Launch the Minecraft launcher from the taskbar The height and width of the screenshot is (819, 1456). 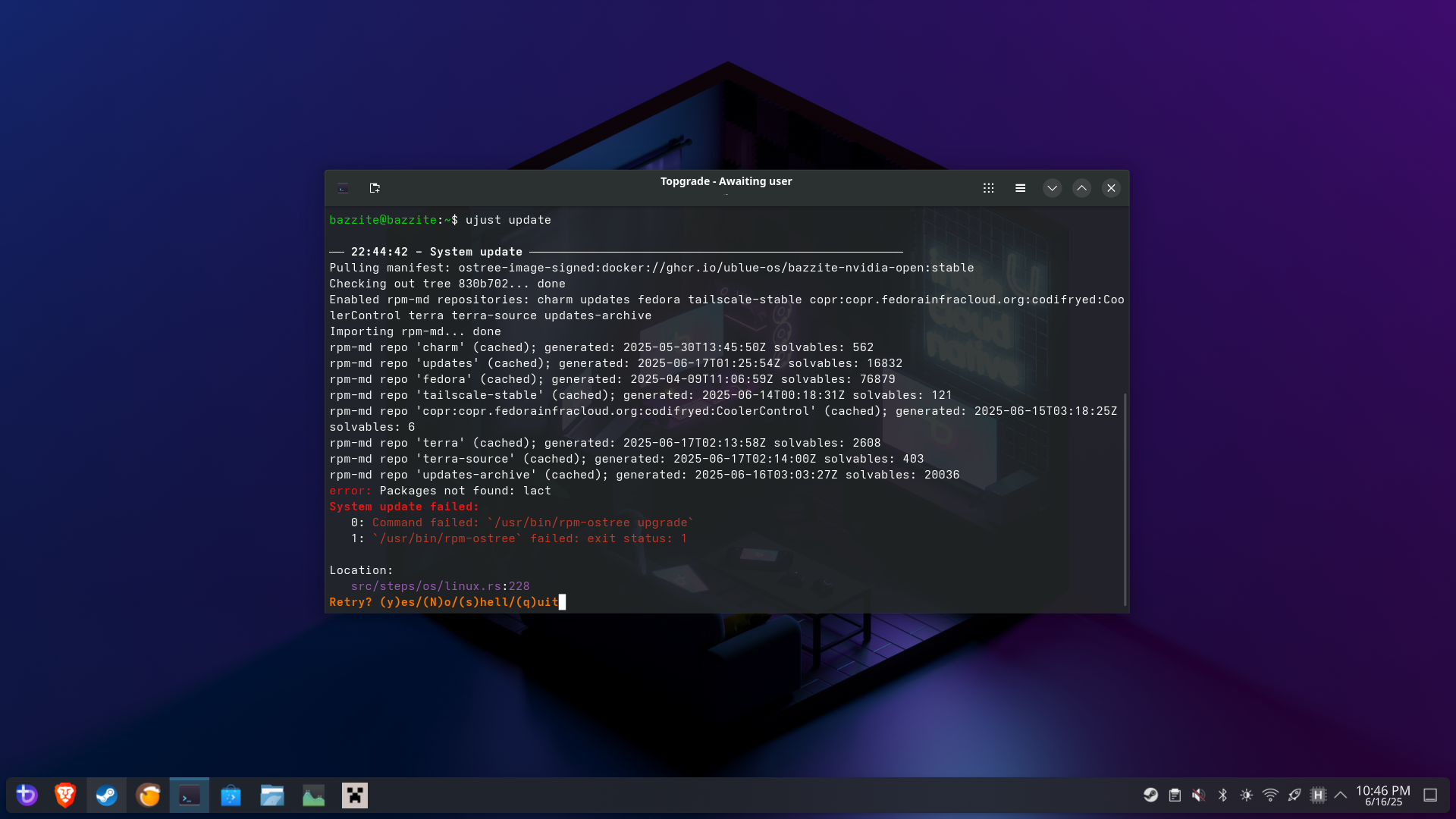(354, 795)
